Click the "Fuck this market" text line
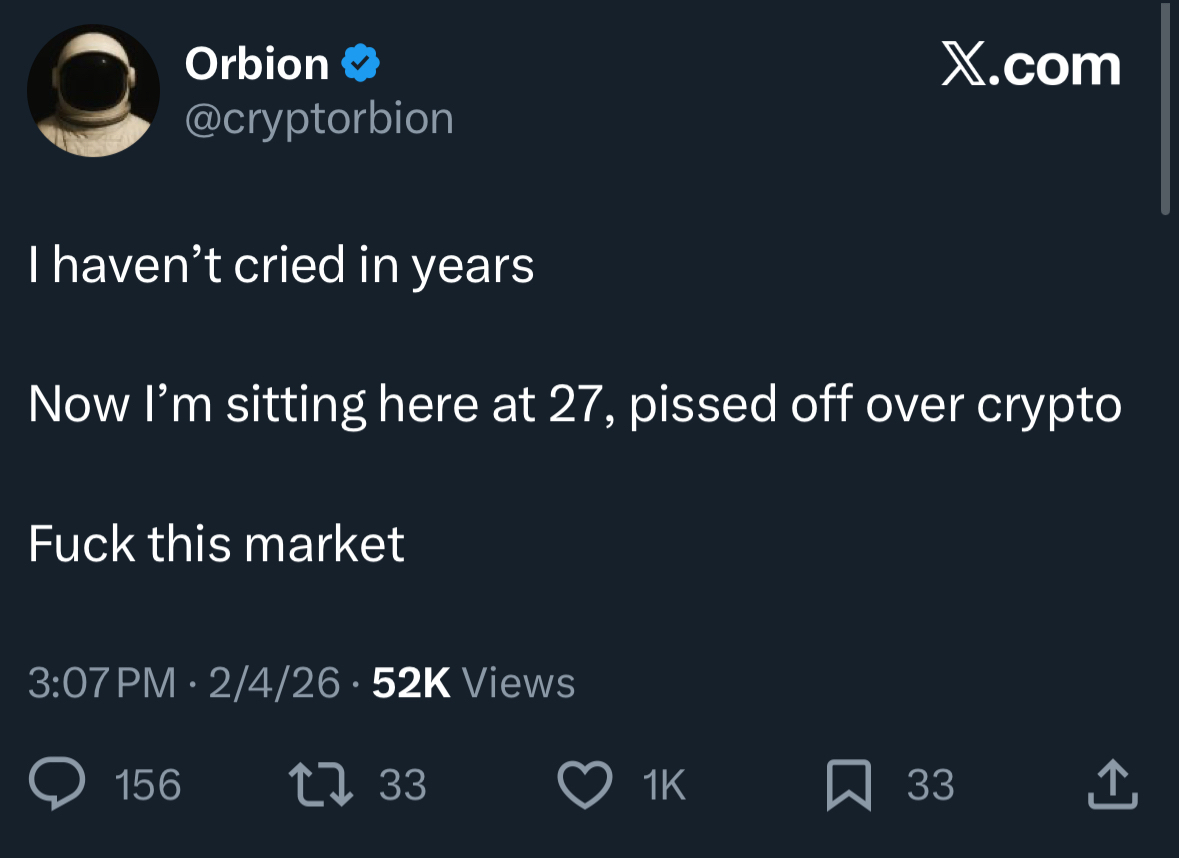The height and width of the screenshot is (858, 1179). (216, 545)
